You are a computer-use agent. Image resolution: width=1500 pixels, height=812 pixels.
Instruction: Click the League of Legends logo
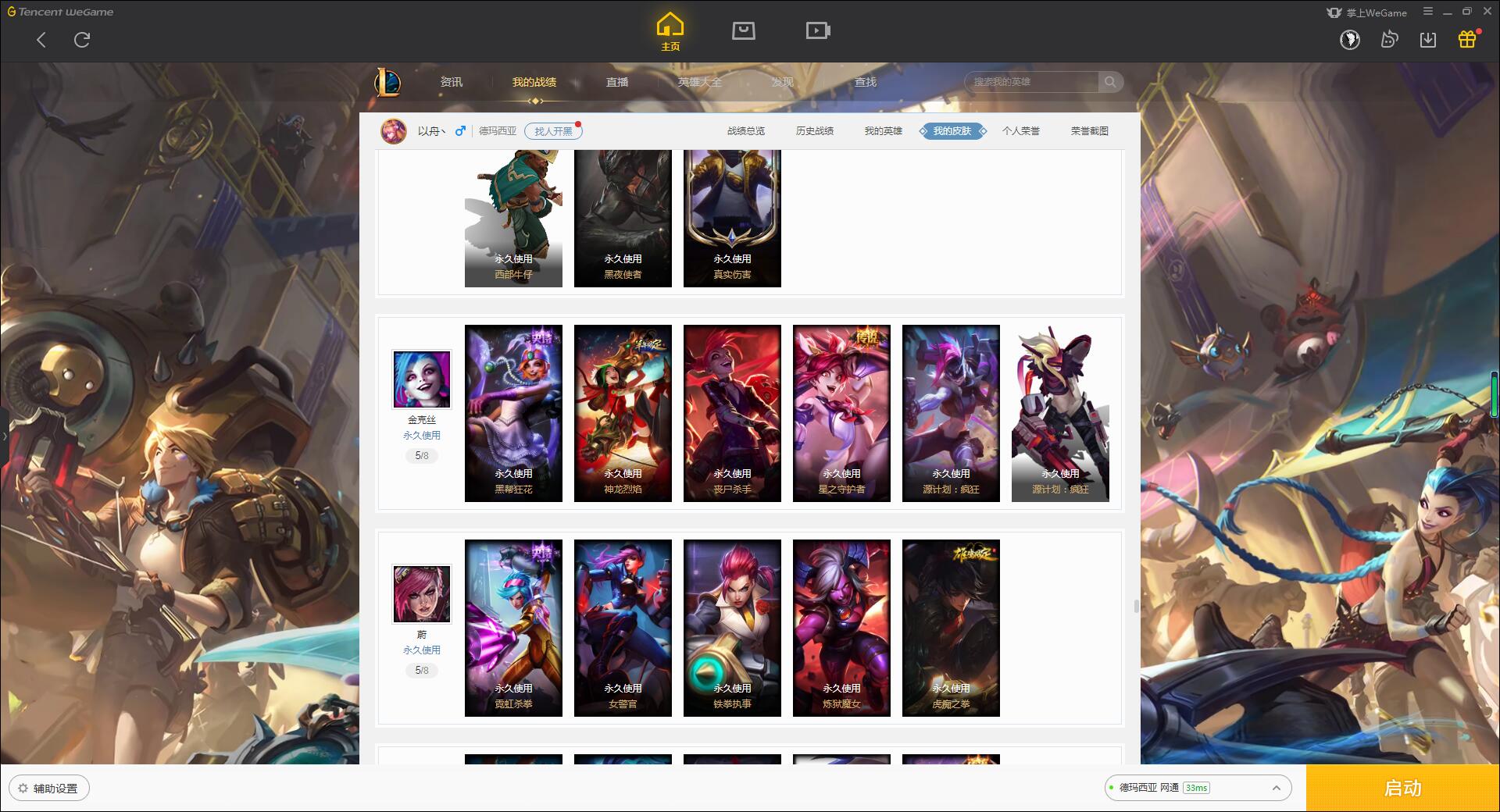coord(387,82)
